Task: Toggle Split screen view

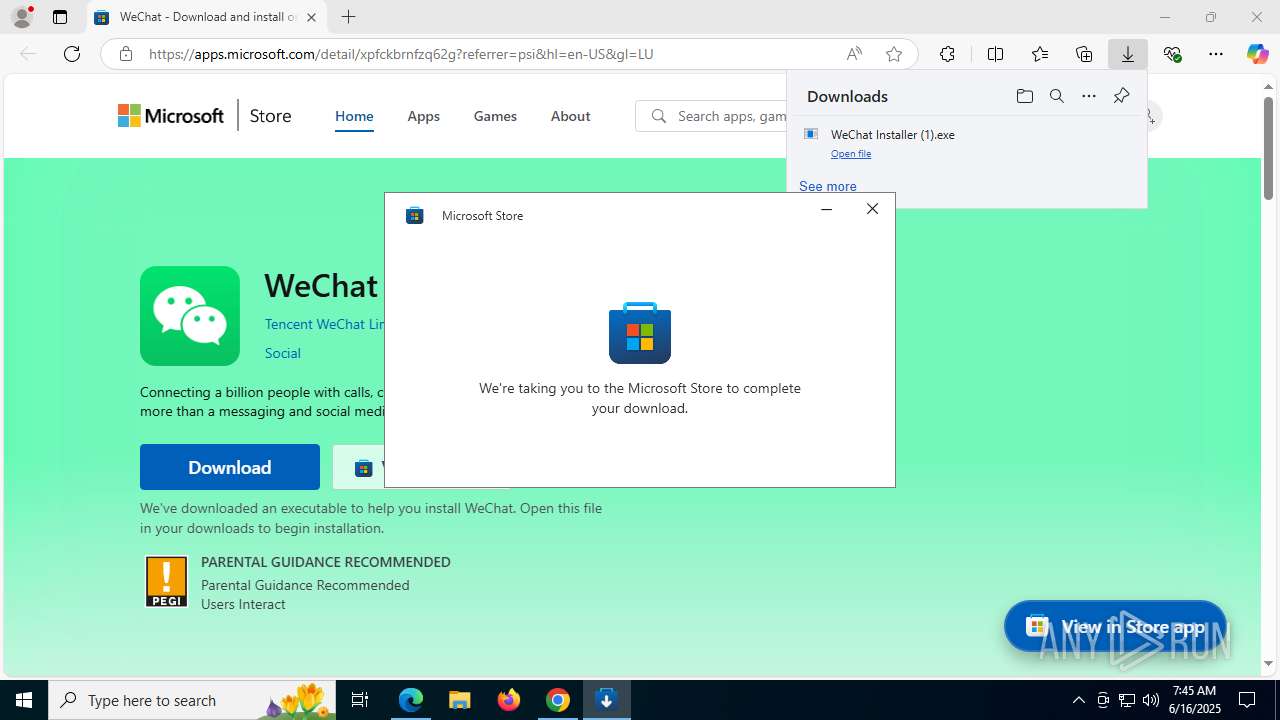Action: tap(995, 54)
